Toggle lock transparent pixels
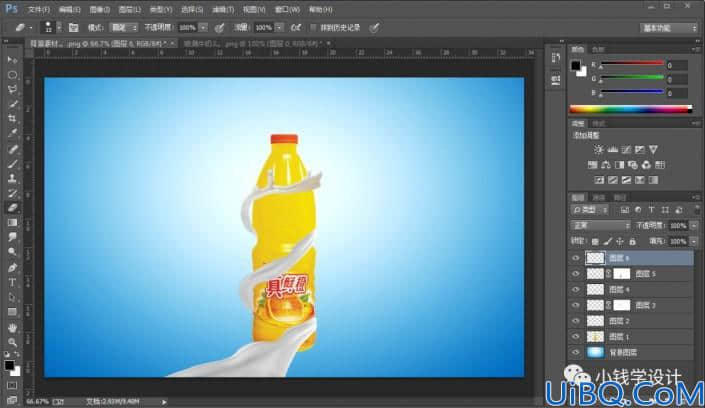 [x=595, y=242]
